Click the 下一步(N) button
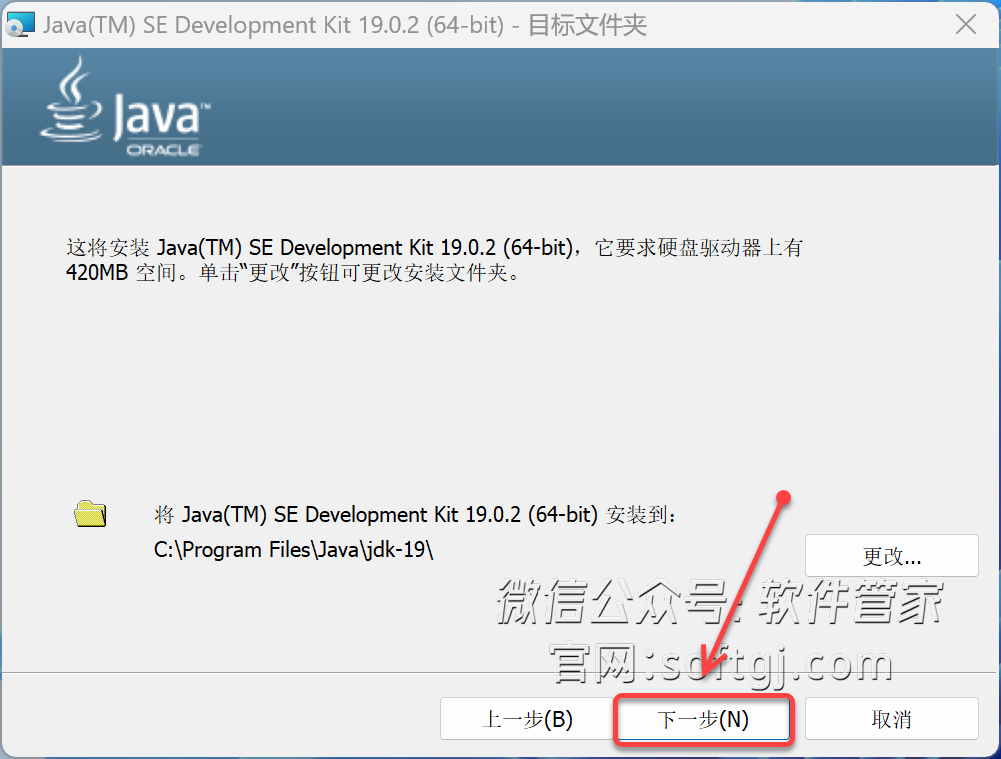This screenshot has height=759, width=1001. point(703,719)
